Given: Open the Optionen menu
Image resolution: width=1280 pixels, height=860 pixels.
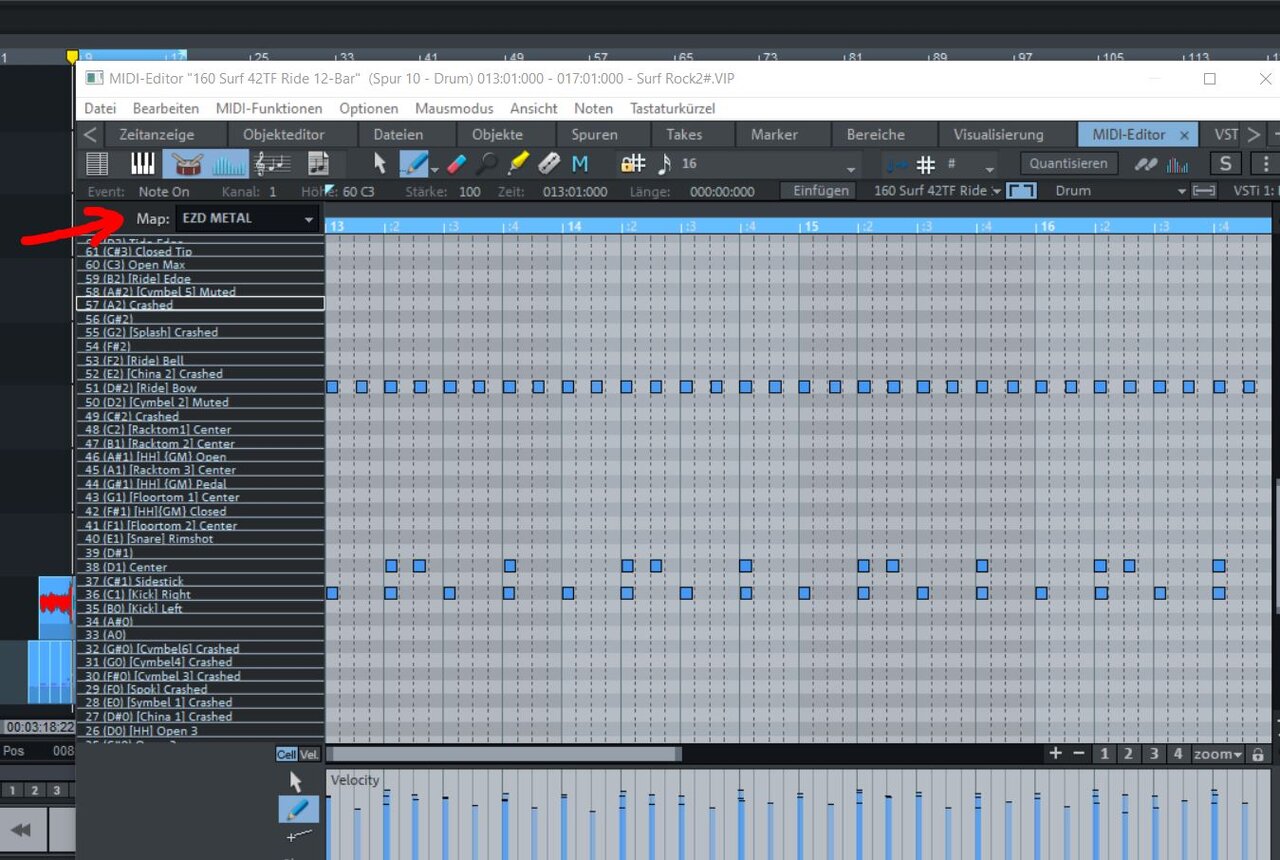Looking at the screenshot, I should coord(368,108).
